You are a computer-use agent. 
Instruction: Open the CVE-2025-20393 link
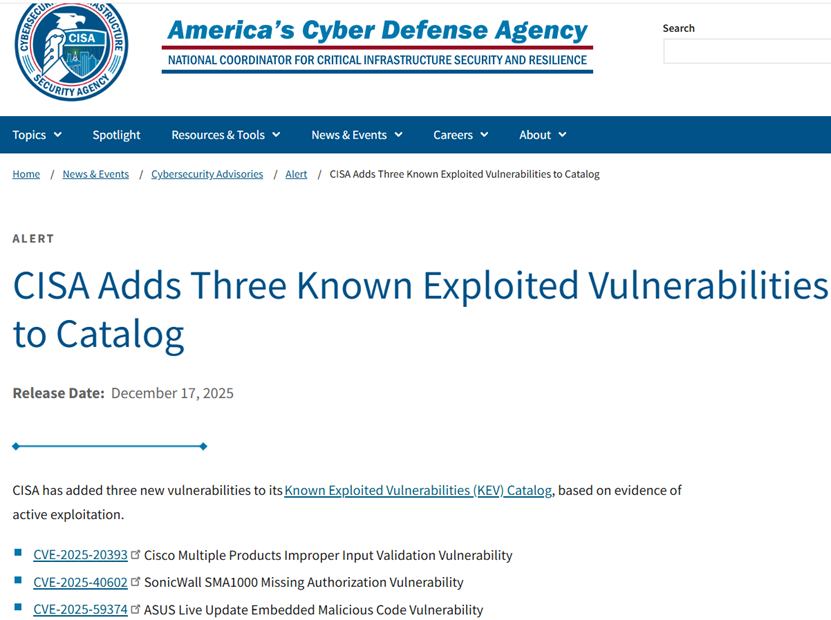pos(80,555)
